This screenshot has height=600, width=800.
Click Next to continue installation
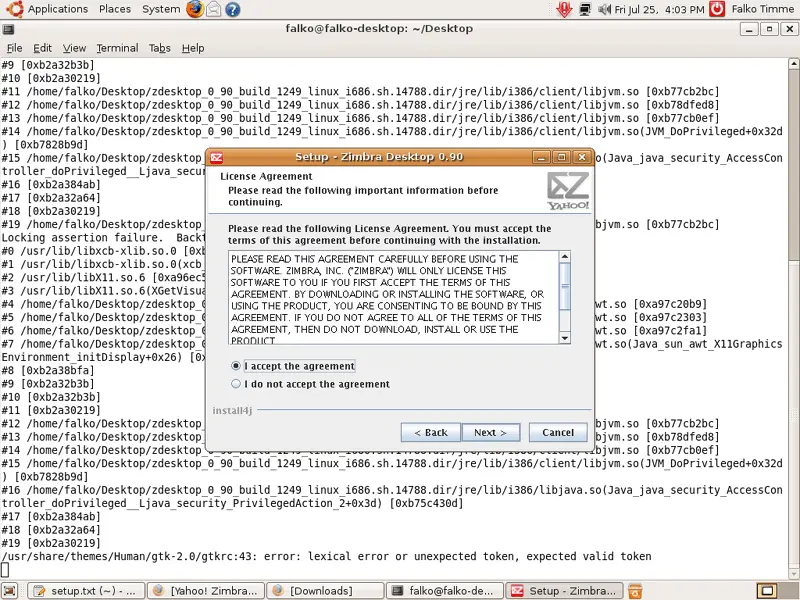(490, 433)
